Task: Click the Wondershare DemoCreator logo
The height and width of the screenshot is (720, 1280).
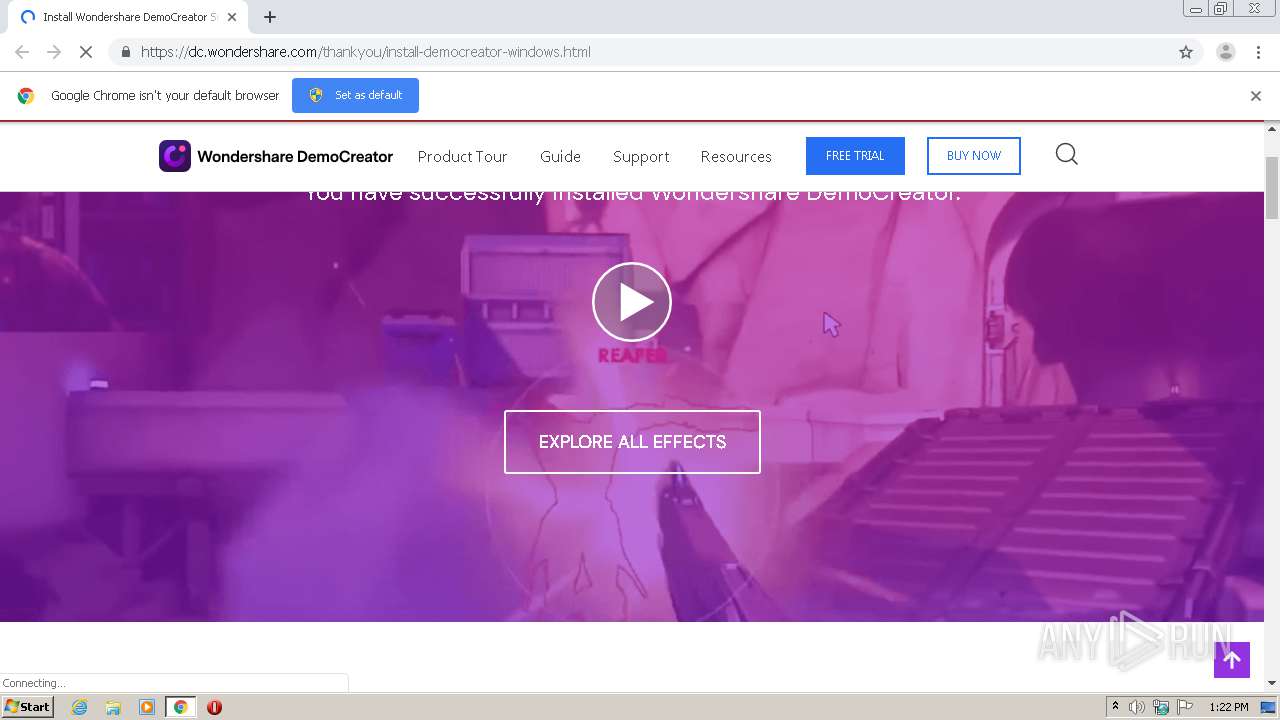Action: (276, 156)
